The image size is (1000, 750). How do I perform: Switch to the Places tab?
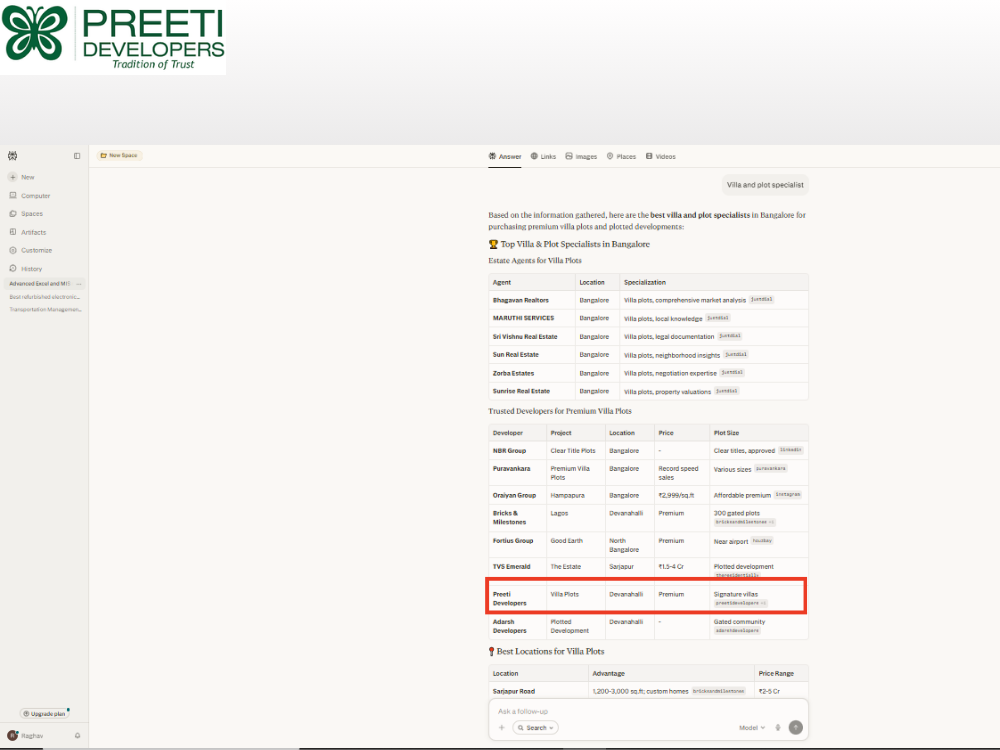coord(621,156)
